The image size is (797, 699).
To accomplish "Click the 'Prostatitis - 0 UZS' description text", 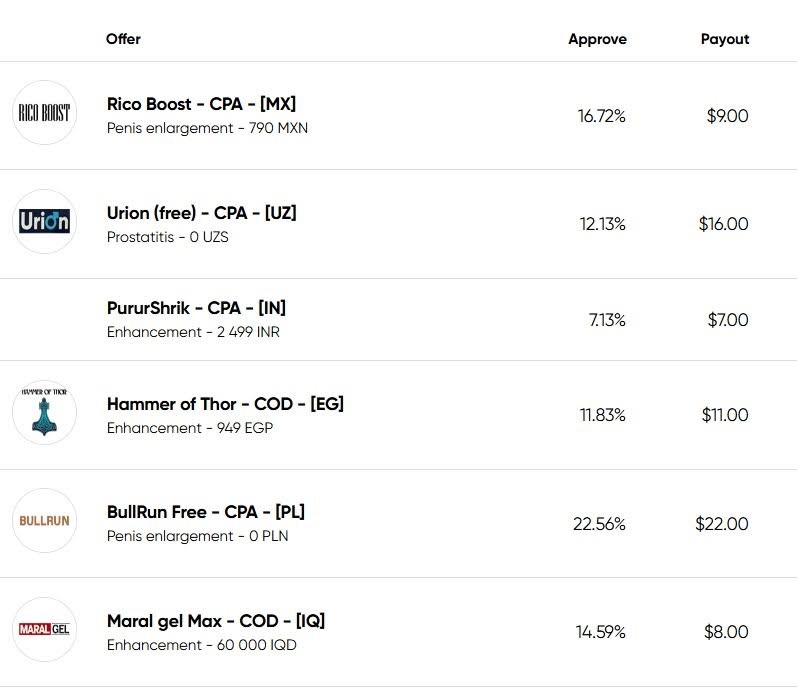I will coord(167,238).
